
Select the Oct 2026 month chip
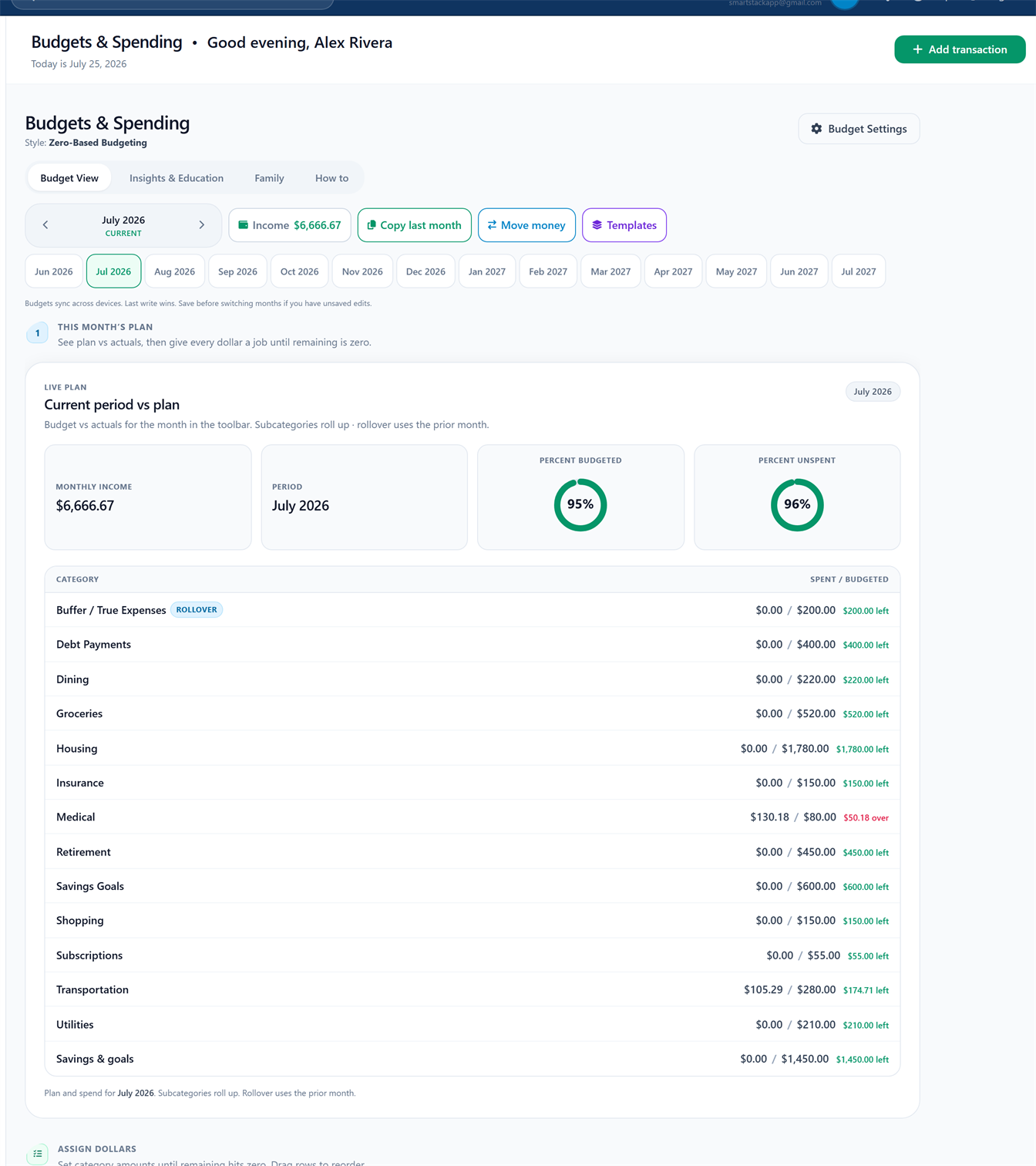pos(299,271)
